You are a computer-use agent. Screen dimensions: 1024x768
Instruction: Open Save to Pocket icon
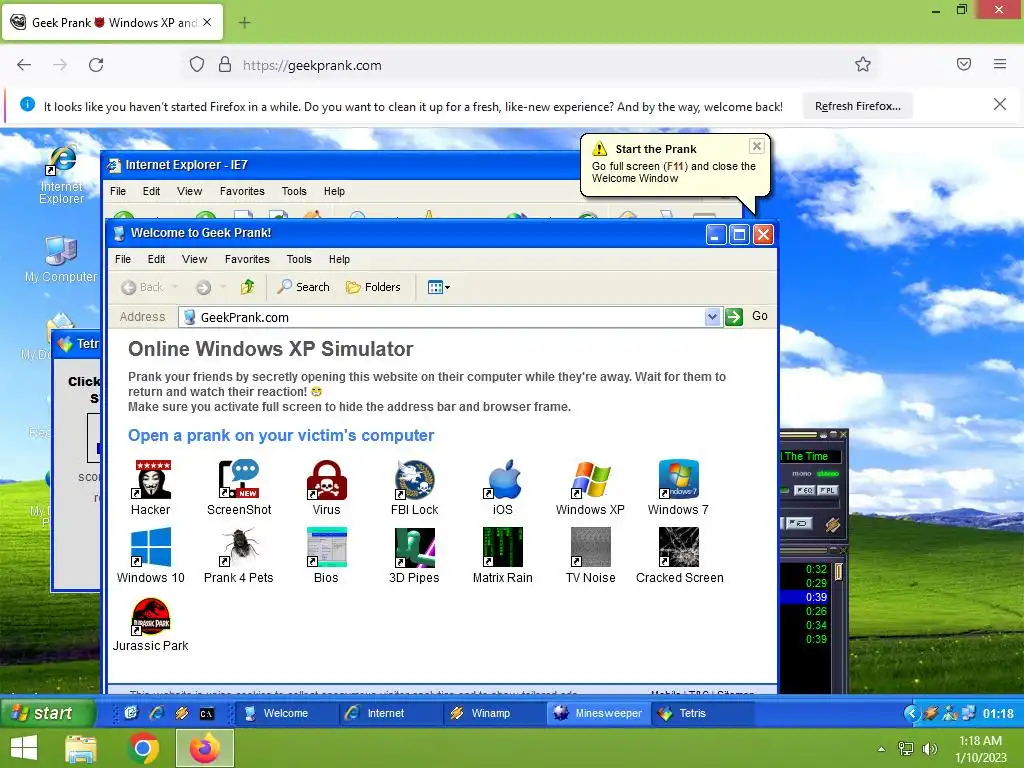[x=963, y=64]
